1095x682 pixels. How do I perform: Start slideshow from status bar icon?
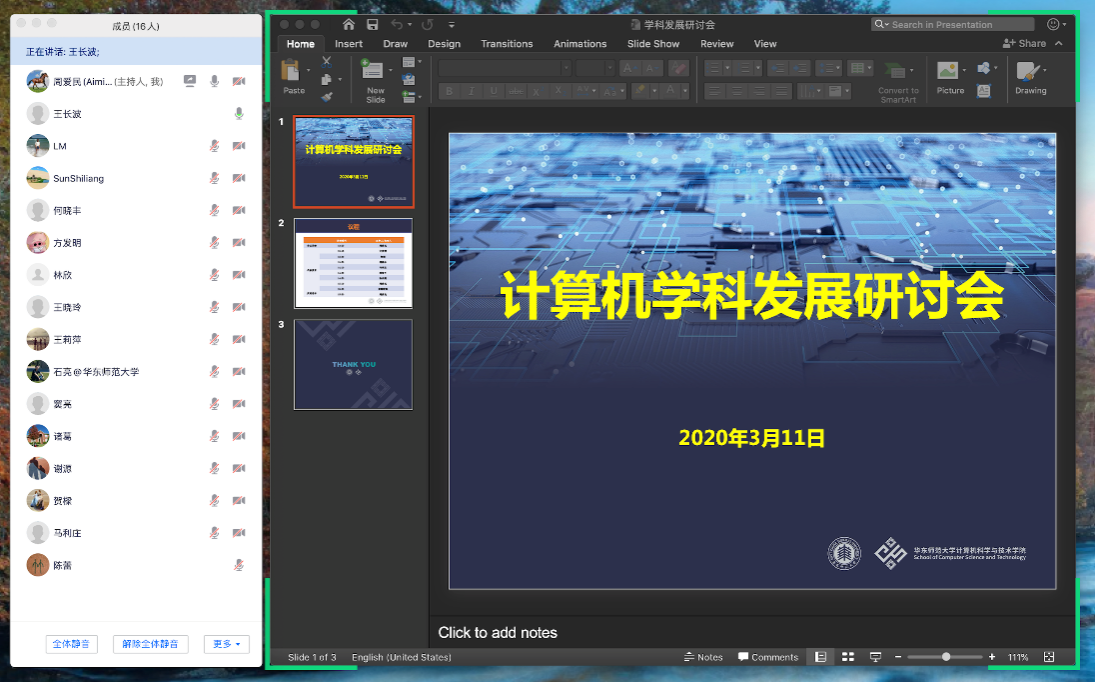coord(875,657)
